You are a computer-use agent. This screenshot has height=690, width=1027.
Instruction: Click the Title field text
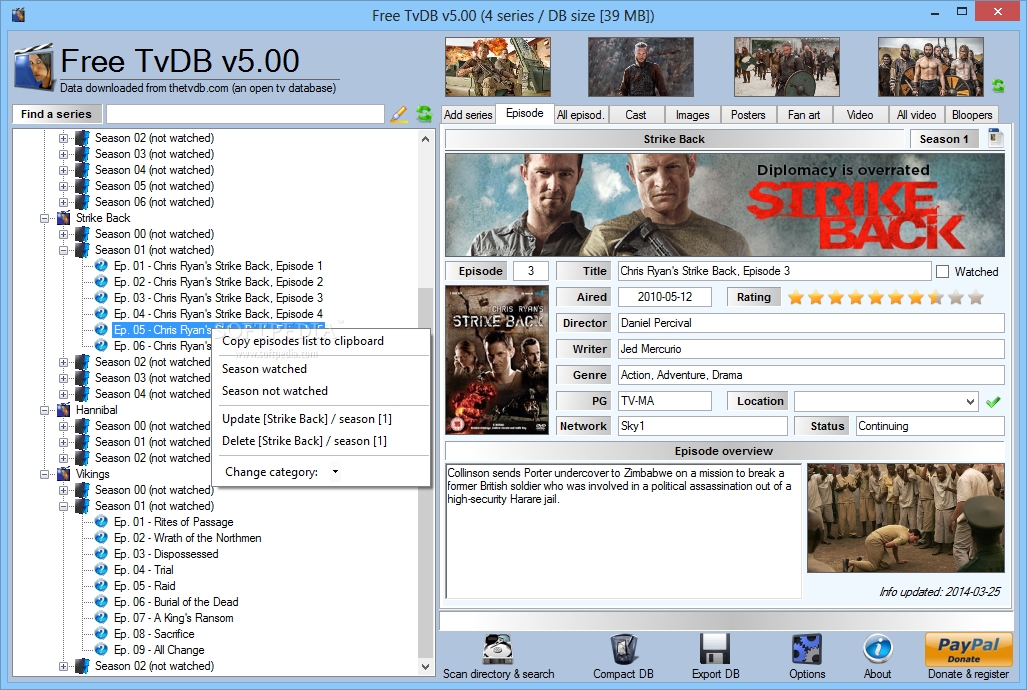pyautogui.click(x=774, y=271)
